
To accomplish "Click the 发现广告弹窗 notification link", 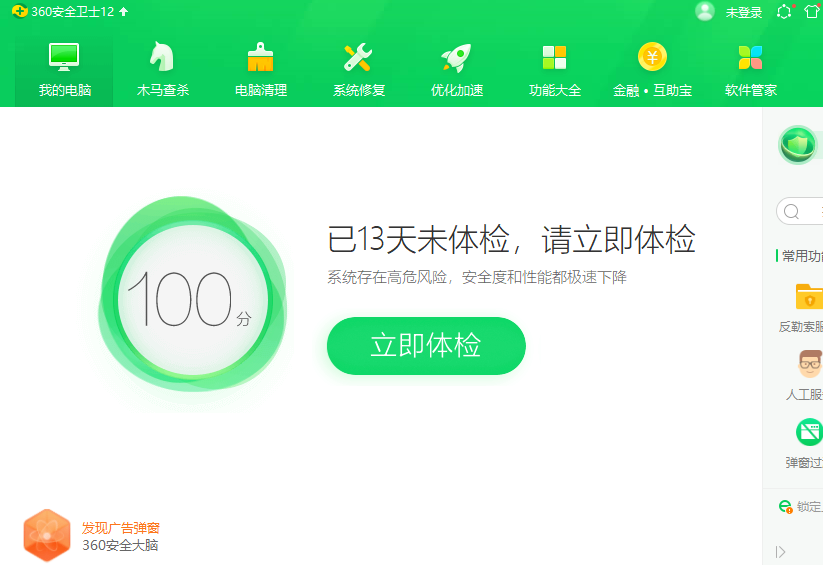I will tap(120, 527).
